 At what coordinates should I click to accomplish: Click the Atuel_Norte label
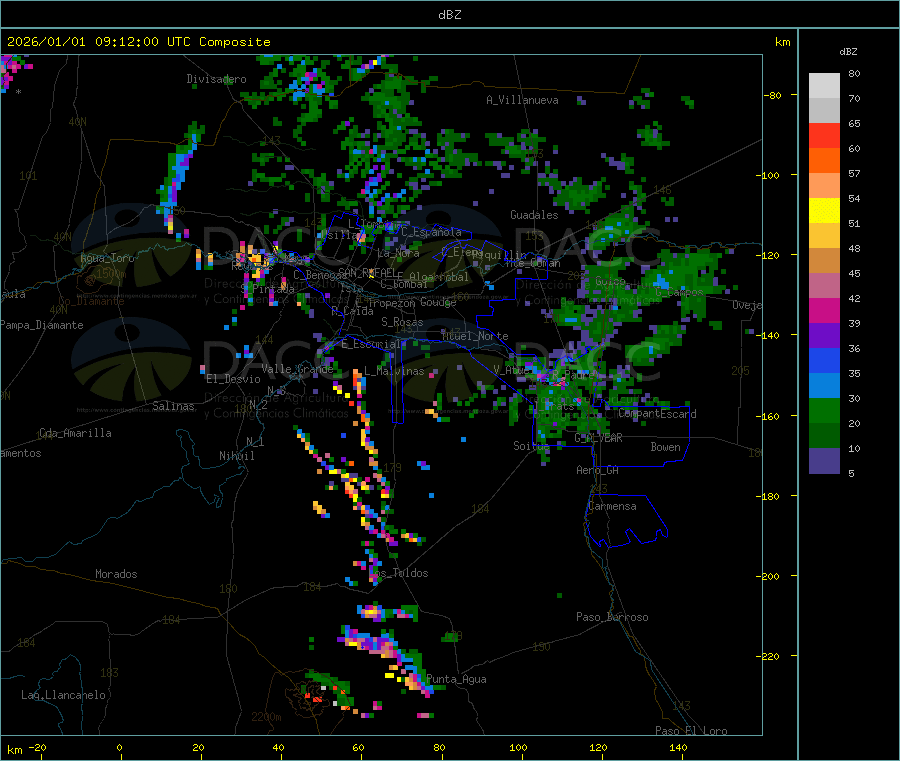[475, 336]
